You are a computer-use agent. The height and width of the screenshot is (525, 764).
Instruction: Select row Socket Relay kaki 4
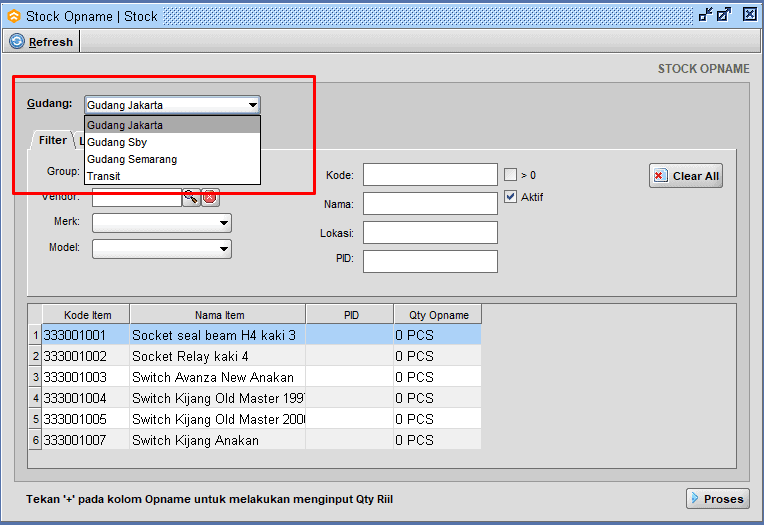coord(190,356)
